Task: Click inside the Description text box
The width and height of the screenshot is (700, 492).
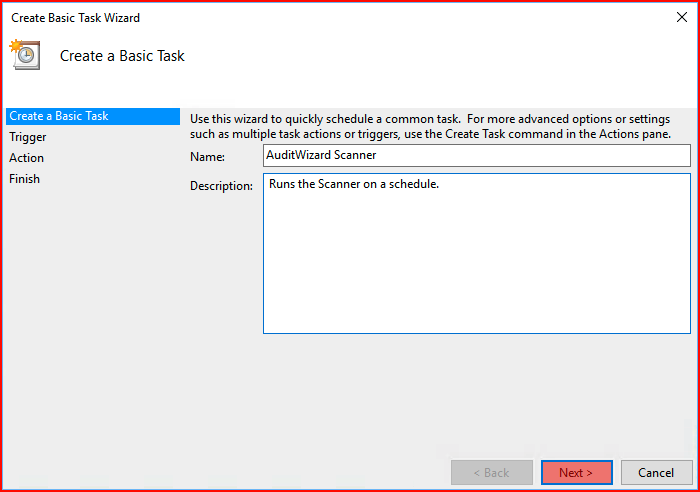Action: coord(477,254)
